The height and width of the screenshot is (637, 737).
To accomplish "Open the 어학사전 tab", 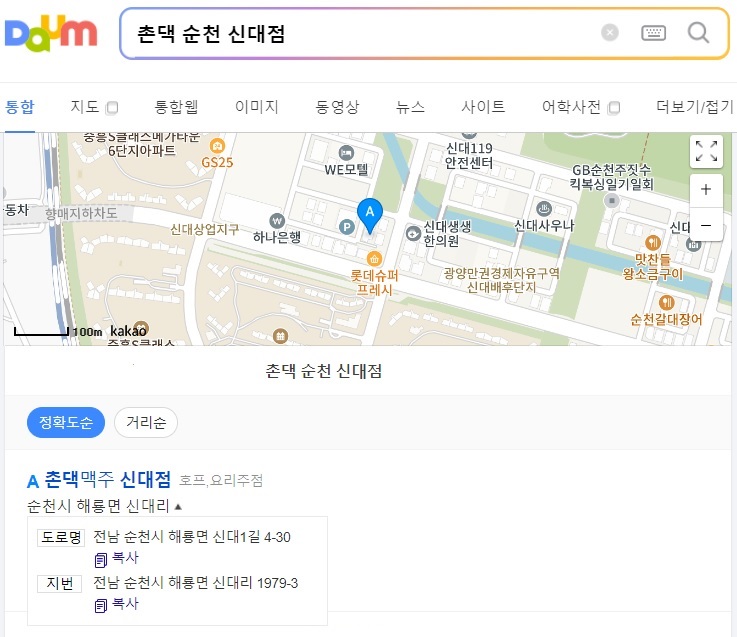I will 571,107.
